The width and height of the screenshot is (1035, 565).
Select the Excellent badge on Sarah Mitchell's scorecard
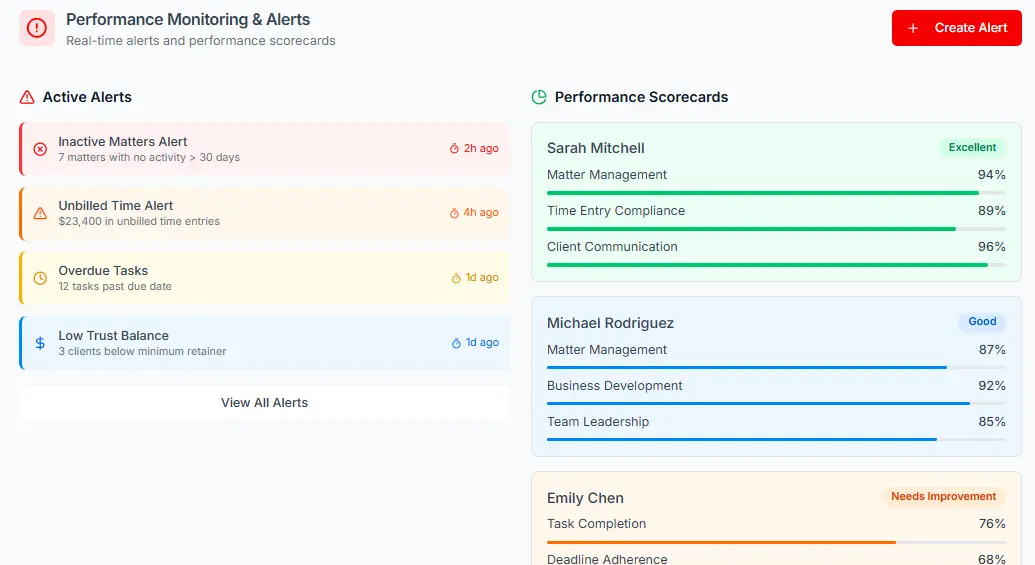click(972, 148)
